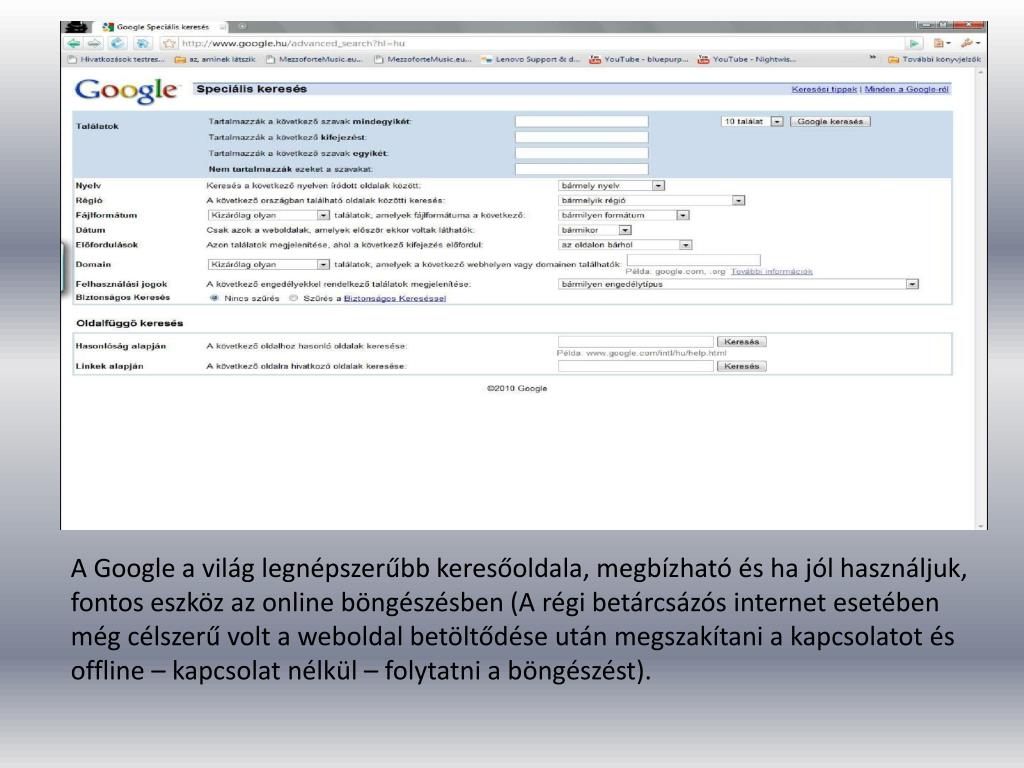
Task: Open first 'MezzoforteMusic.eu' bookmark
Action: [313, 59]
